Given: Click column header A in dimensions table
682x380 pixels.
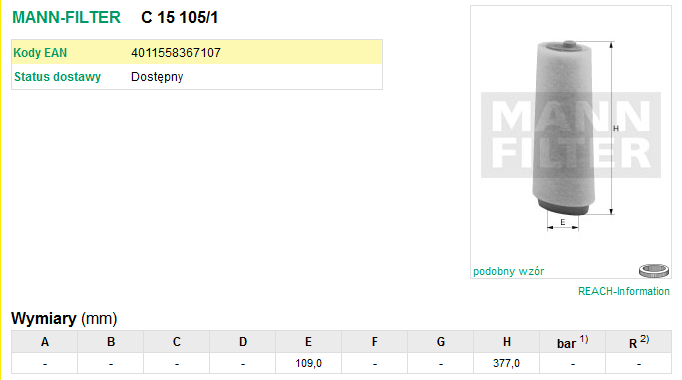Looking at the screenshot, I should (45, 342).
